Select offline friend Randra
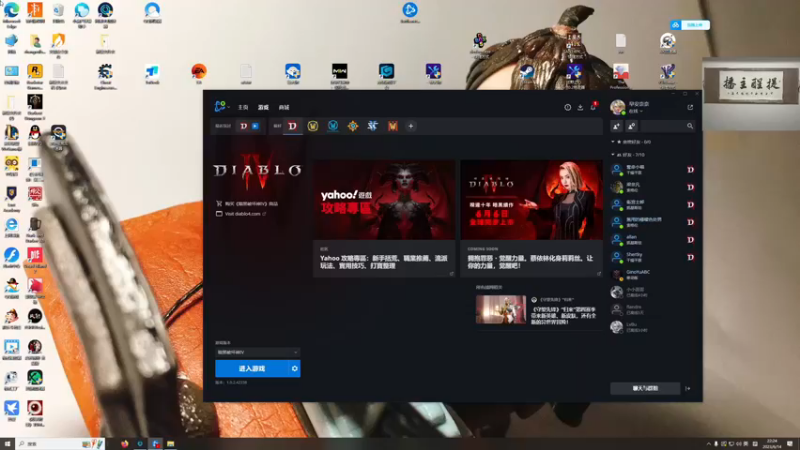Viewport: 800px width, 450px height. click(x=653, y=310)
